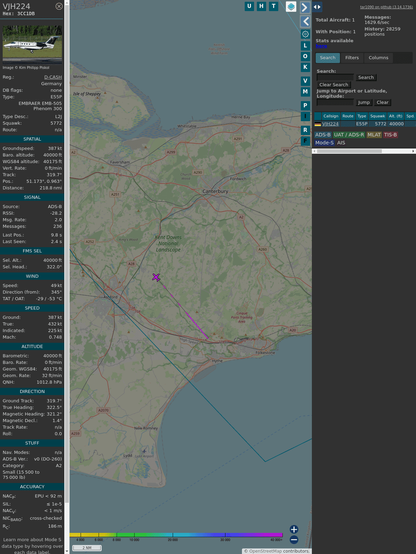
Task: Open the D-CASH registration link
Action: [x=53, y=77]
